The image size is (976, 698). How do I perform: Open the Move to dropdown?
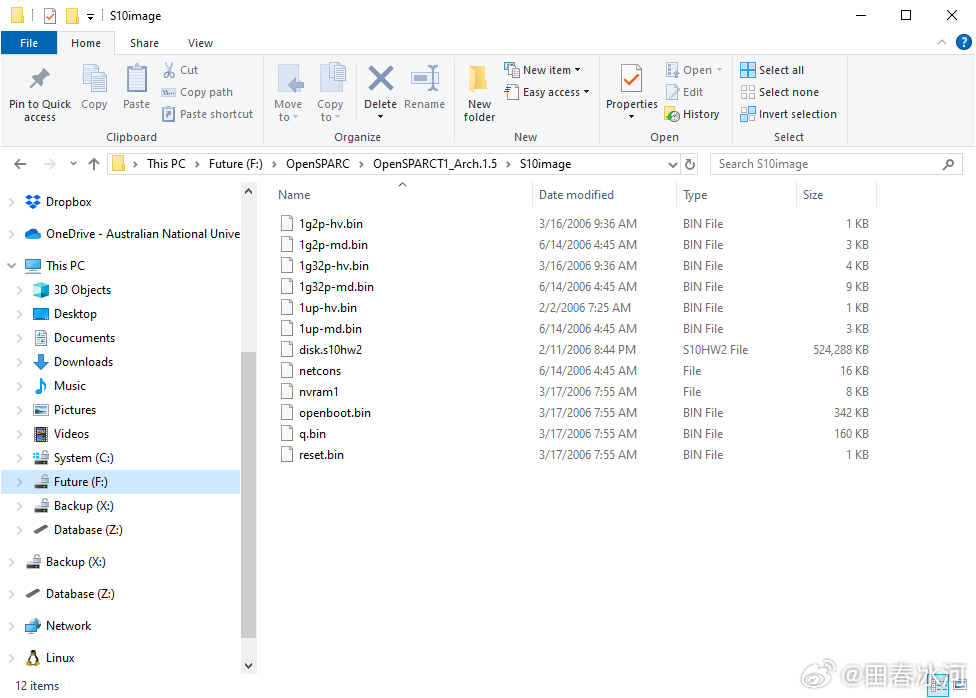tap(288, 92)
